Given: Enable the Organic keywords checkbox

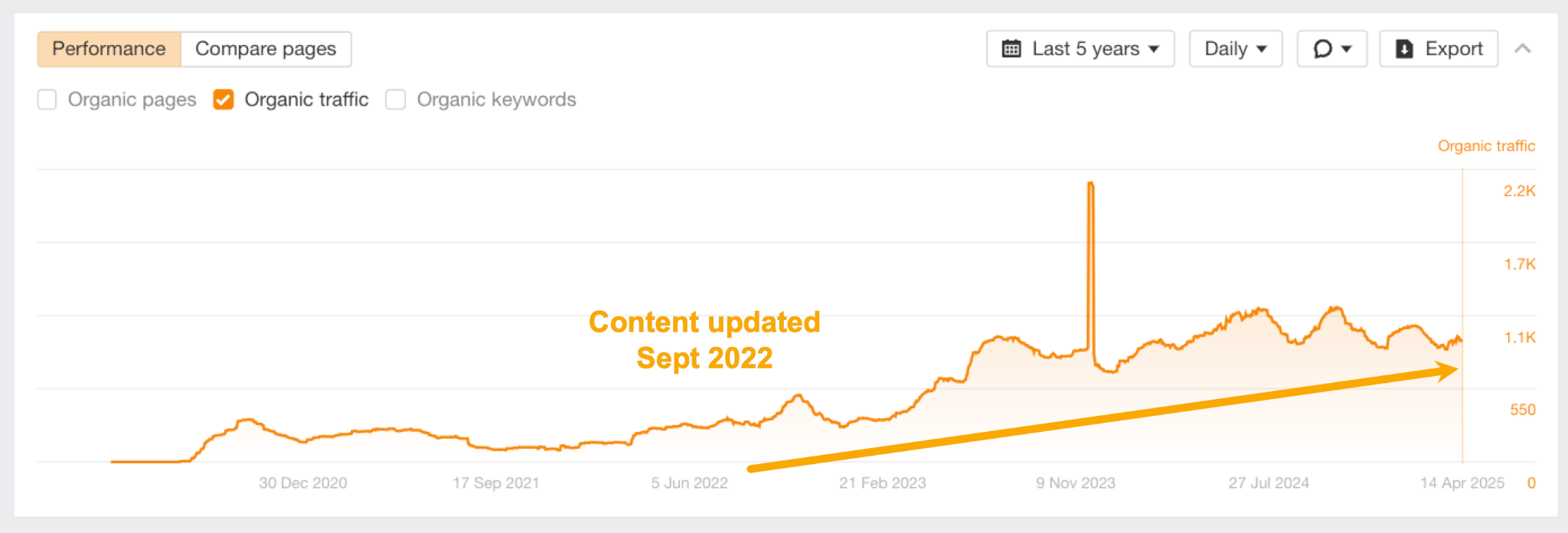Looking at the screenshot, I should point(395,100).
